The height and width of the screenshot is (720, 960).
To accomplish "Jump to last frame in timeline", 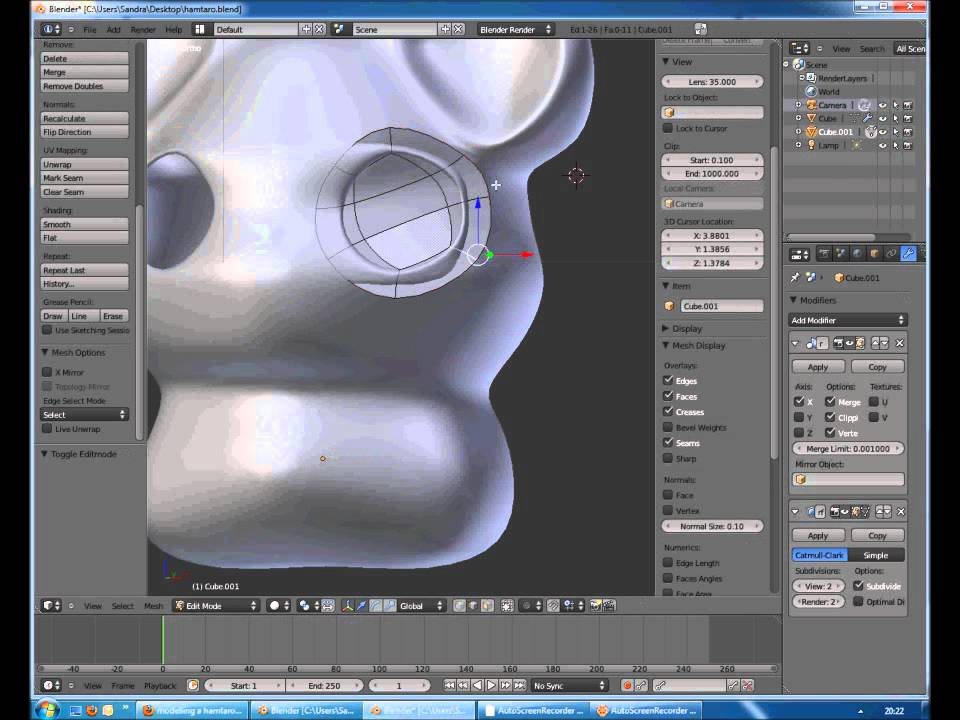I will pyautogui.click(x=520, y=686).
